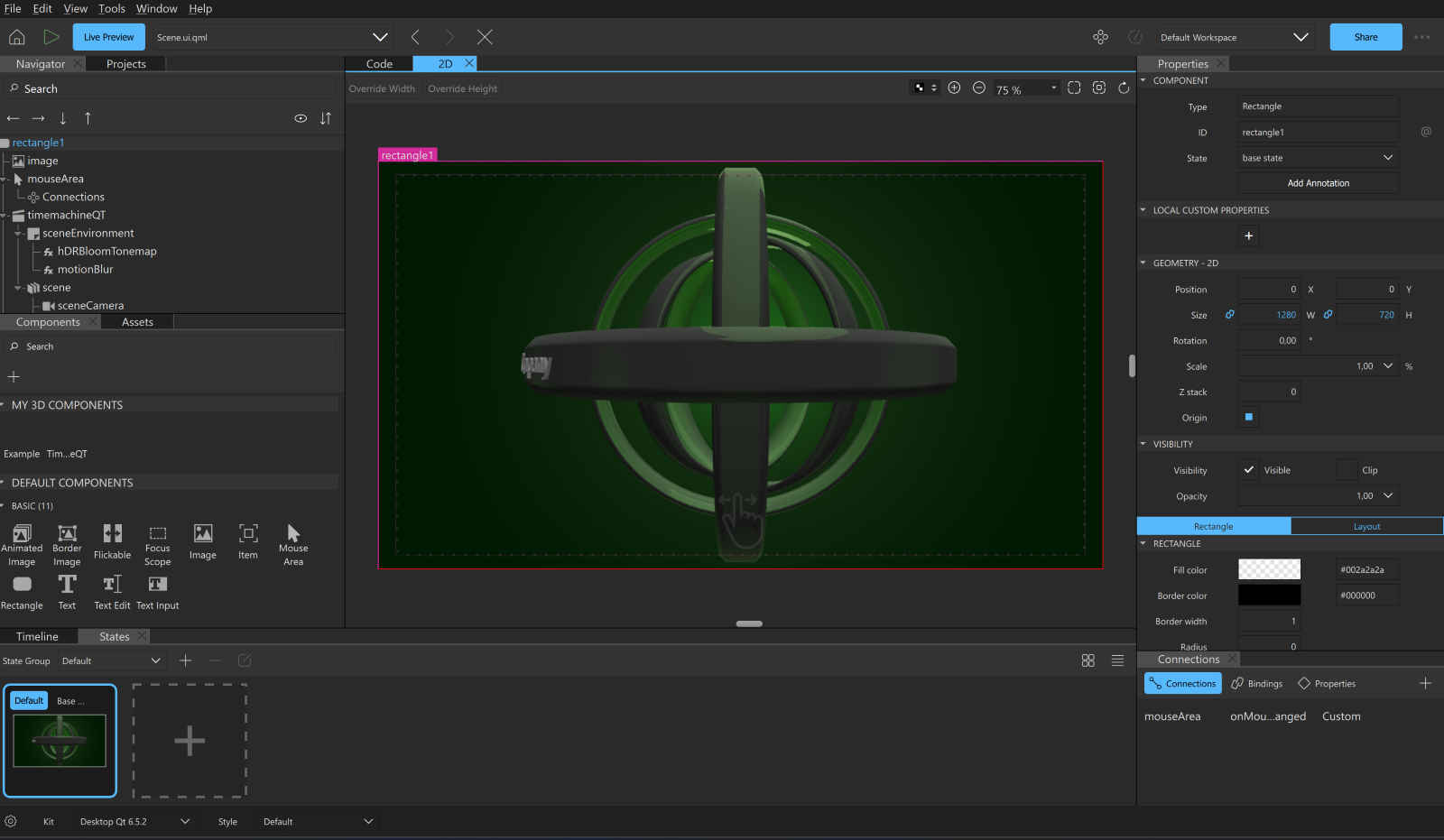Viewport: 1444px width, 840px height.
Task: Click the zoom in icon in 2D toolbar
Action: pyautogui.click(x=954, y=88)
